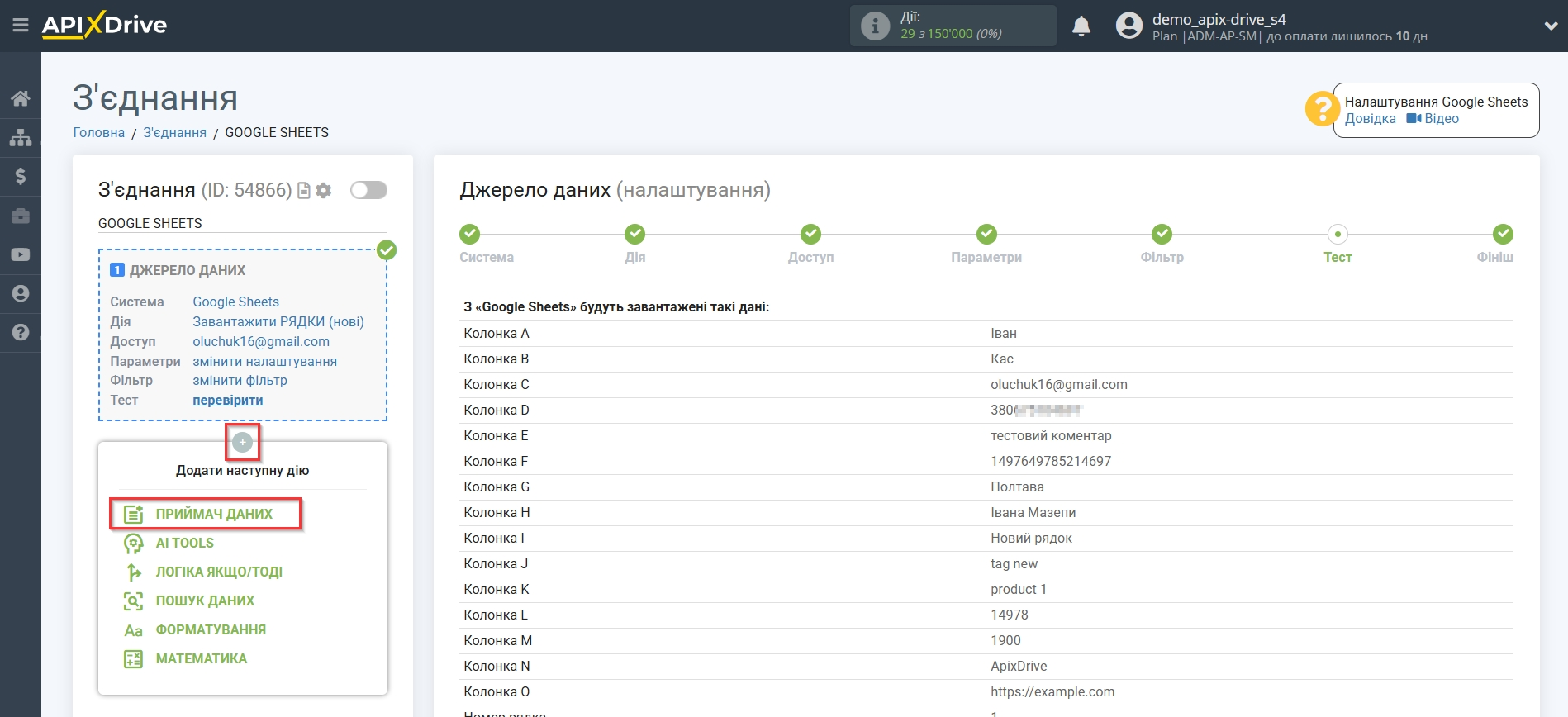Click oluchuk16@gmail.com access link

coord(261,341)
